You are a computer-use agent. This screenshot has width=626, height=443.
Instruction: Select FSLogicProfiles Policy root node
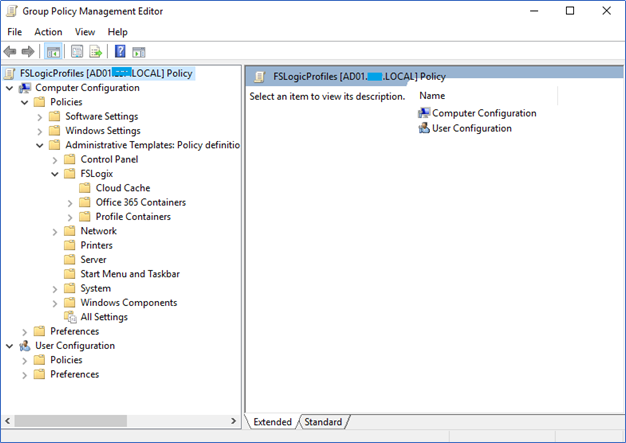106,73
